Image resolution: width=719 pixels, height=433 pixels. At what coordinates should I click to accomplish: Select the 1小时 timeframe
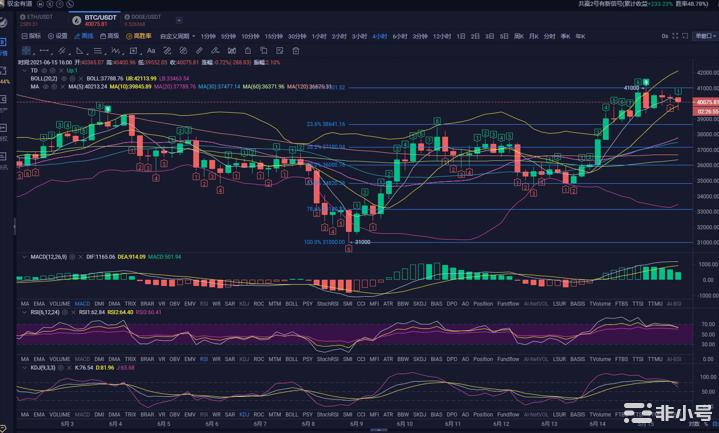point(319,36)
